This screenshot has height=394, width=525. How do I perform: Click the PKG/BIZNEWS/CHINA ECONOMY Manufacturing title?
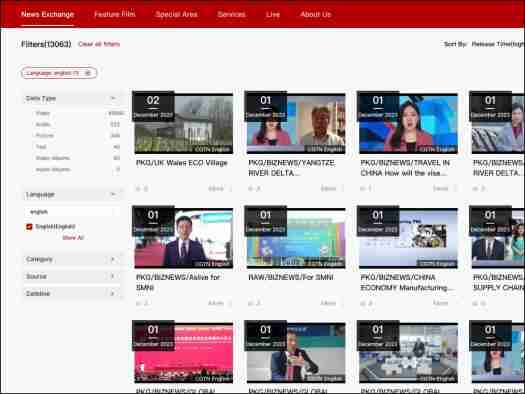click(x=407, y=283)
